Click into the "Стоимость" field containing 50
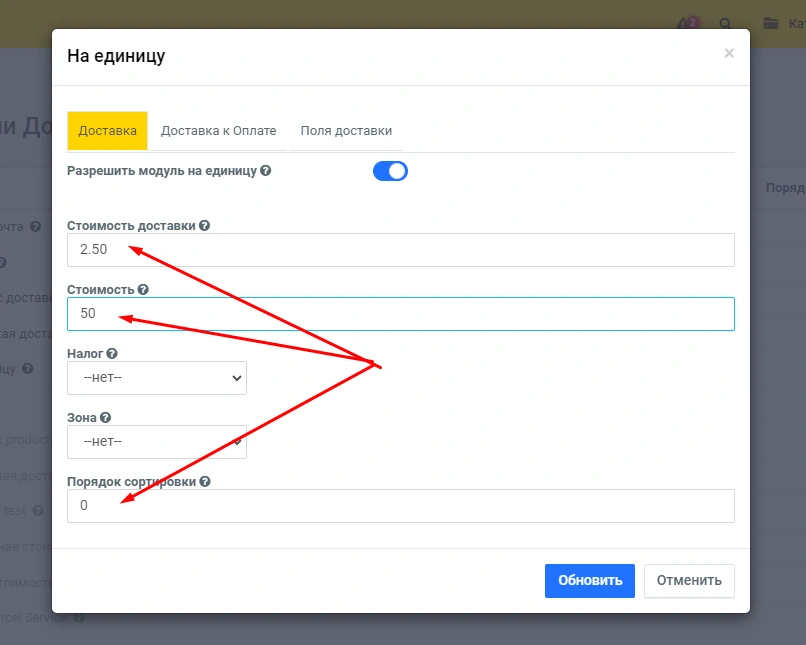The image size is (806, 645). click(x=400, y=314)
